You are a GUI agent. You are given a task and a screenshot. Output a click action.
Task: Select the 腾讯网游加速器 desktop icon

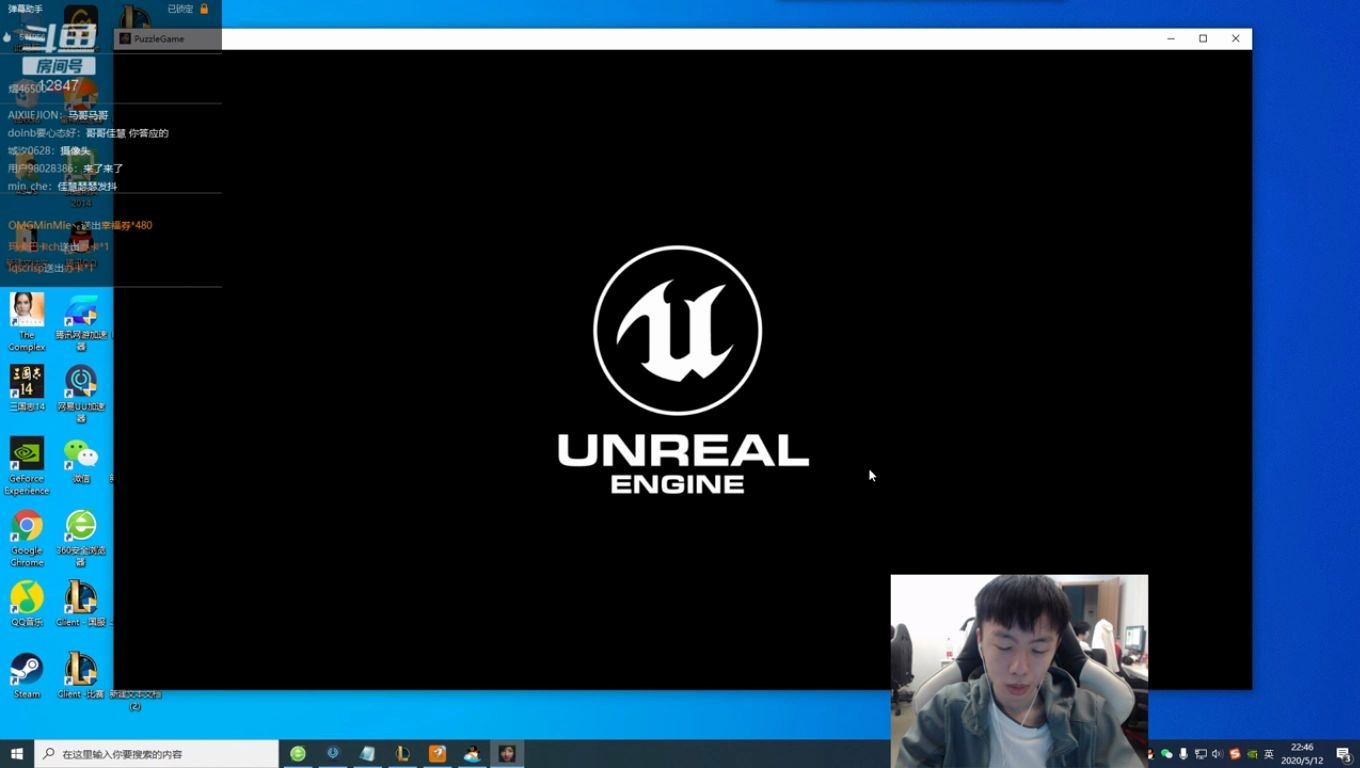(x=81, y=321)
